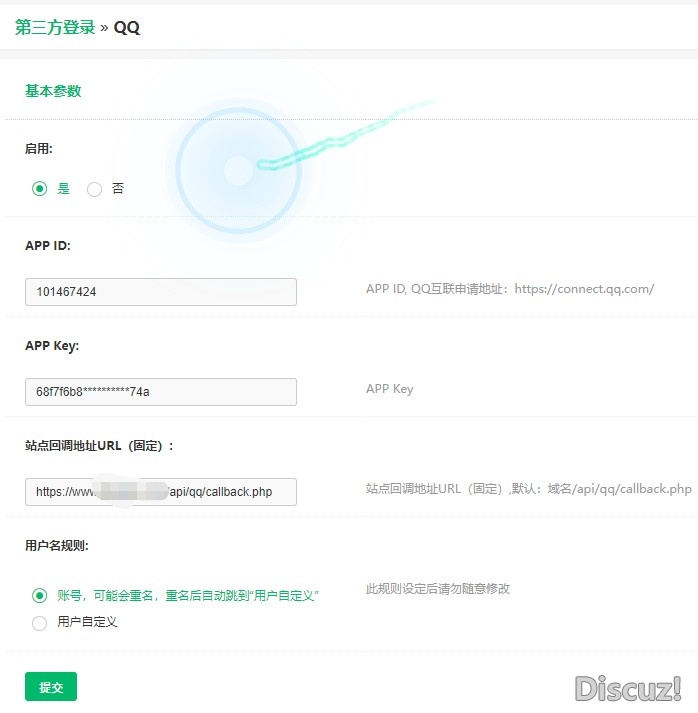Choose the 账号 username rule radio
This screenshot has height=713, width=698.
point(40,595)
